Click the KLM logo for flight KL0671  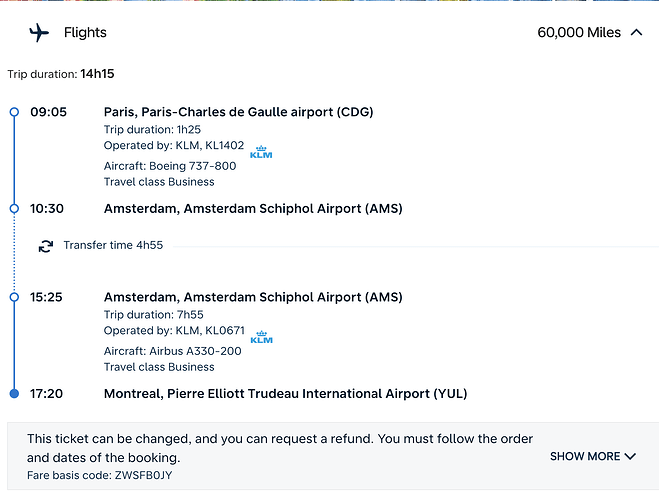pos(261,337)
